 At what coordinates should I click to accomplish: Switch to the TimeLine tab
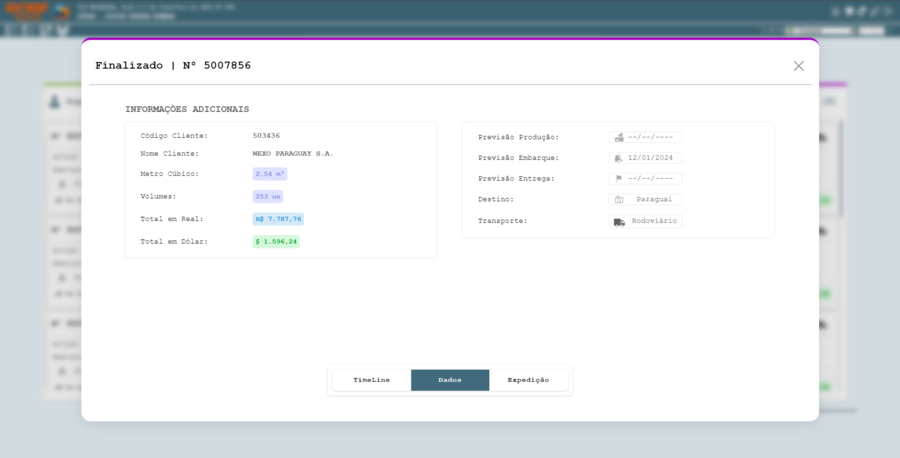[371, 380]
